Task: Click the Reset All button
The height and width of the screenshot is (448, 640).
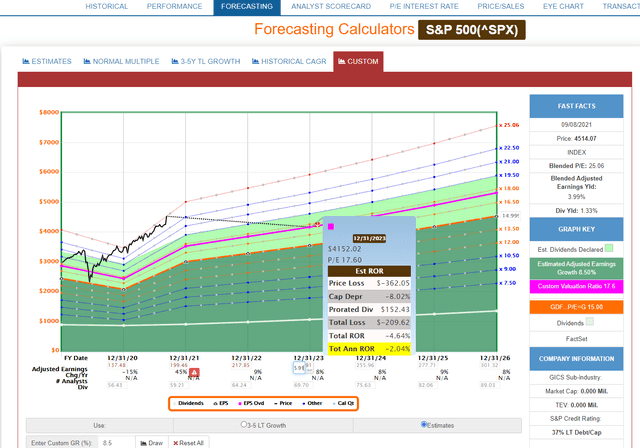Action: 188,443
